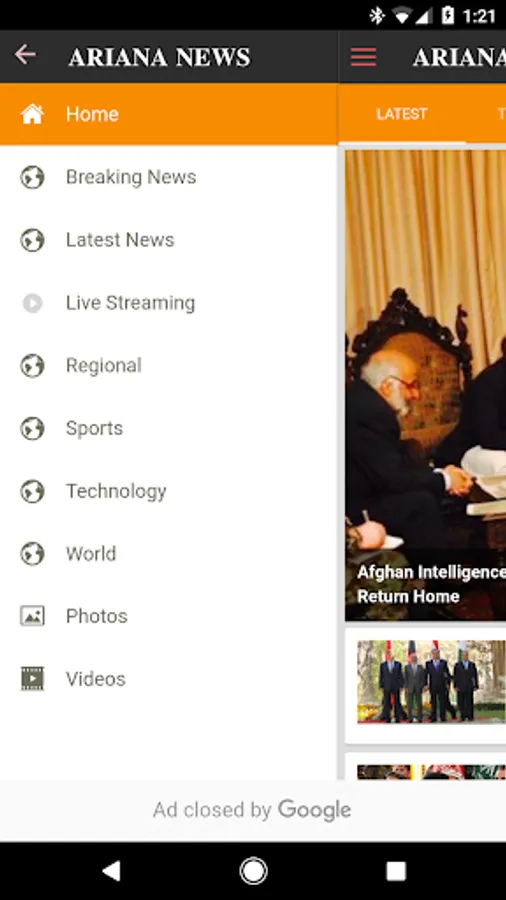Choose Regional in the navigation drawer
Viewport: 506px width, 900px height.
[168, 366]
